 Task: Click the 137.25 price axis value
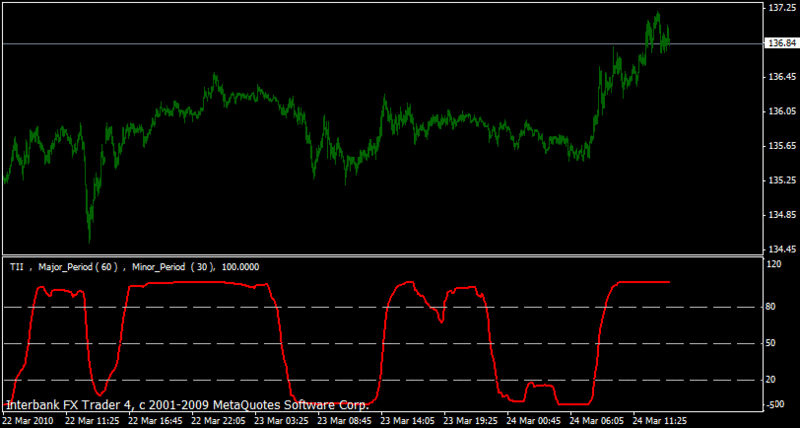coord(782,8)
